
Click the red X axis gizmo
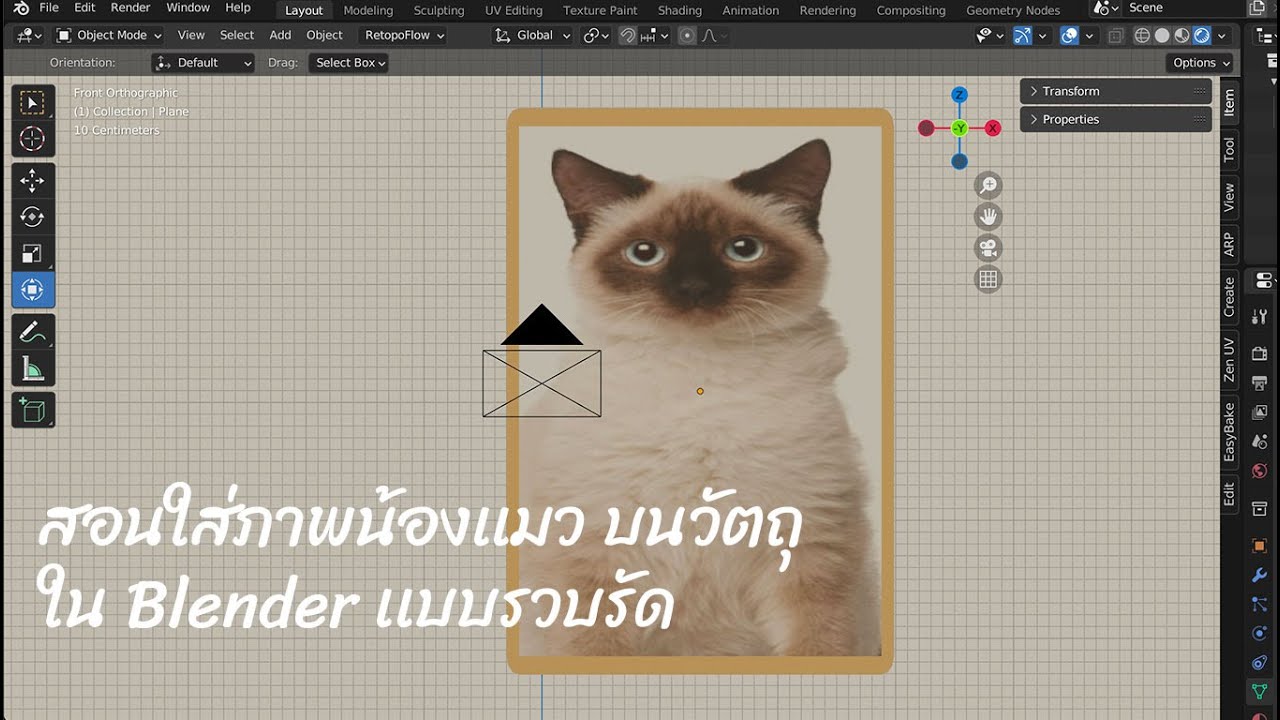tap(993, 128)
